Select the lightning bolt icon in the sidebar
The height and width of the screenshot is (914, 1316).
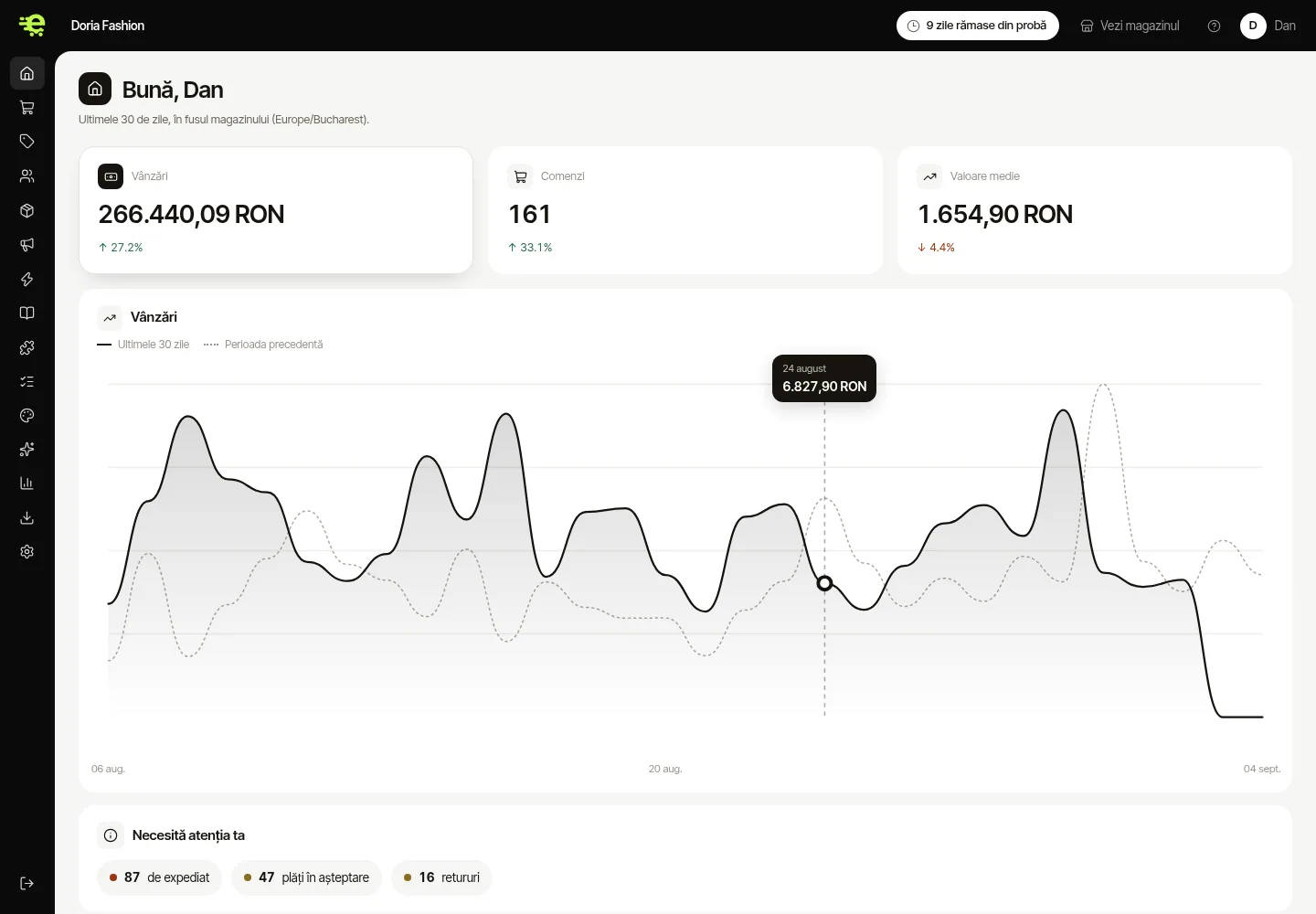pos(27,279)
